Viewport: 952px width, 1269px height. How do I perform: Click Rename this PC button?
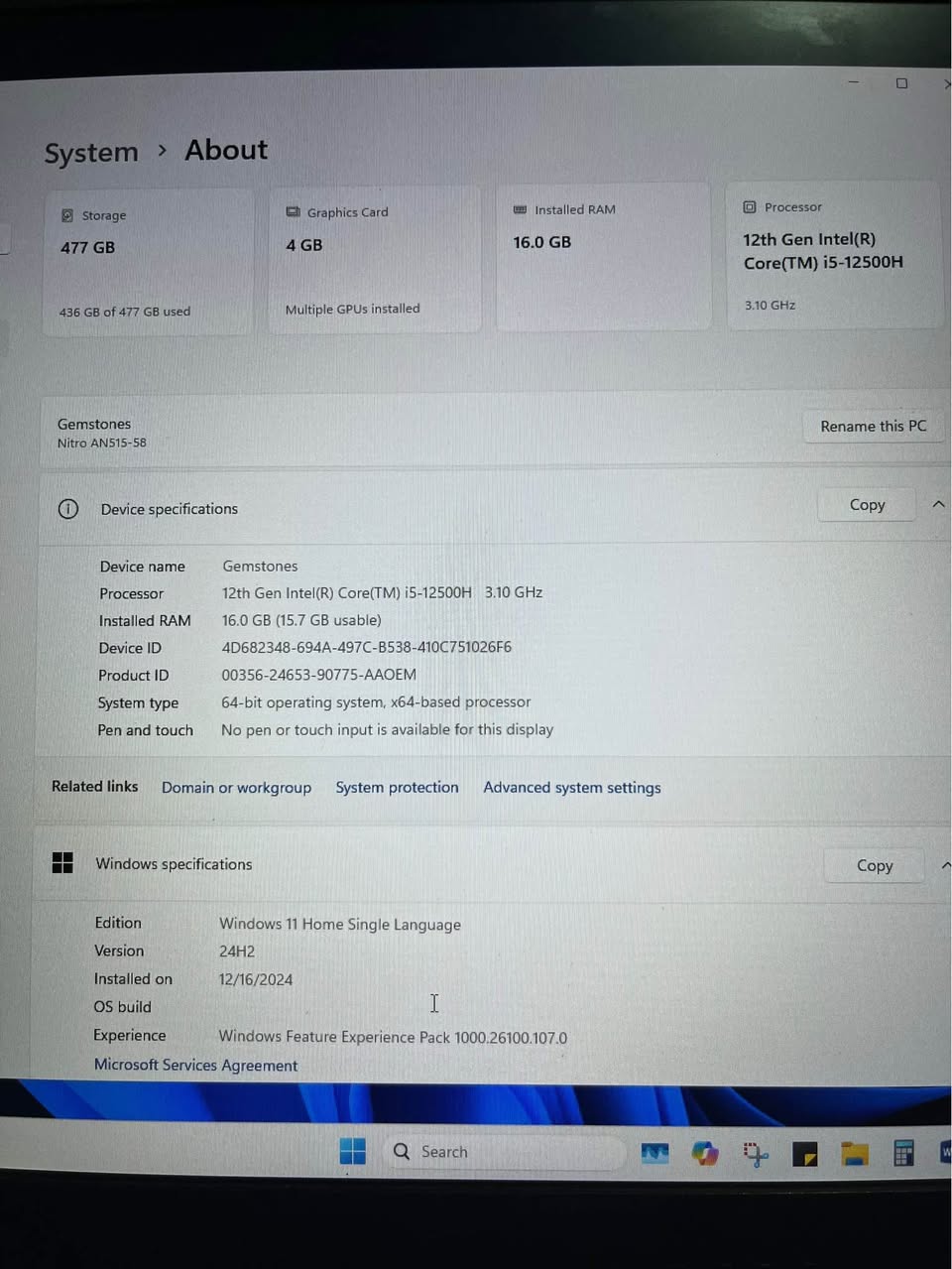[873, 426]
